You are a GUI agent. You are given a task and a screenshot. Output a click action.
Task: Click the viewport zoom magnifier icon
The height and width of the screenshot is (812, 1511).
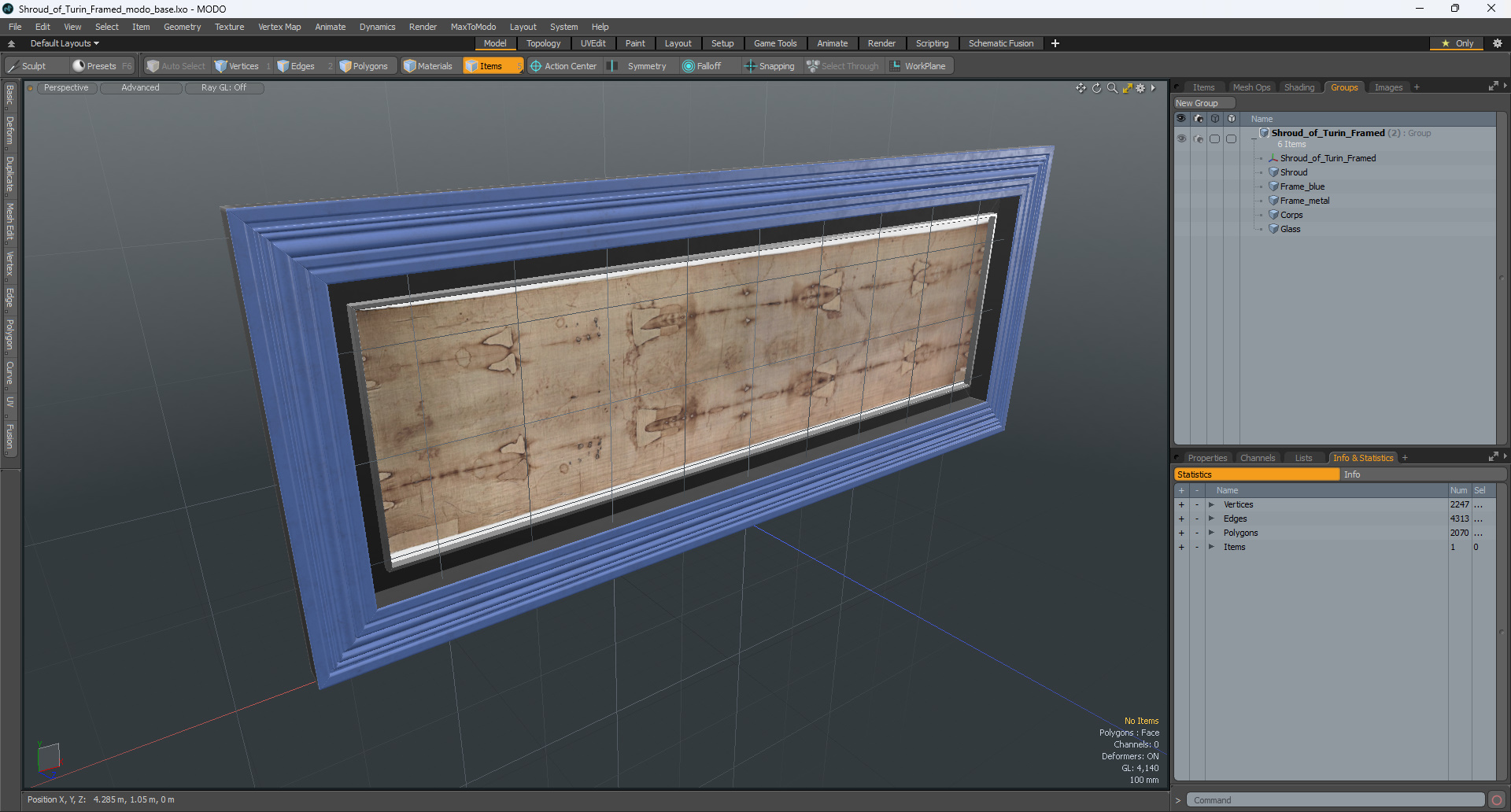tap(1112, 88)
